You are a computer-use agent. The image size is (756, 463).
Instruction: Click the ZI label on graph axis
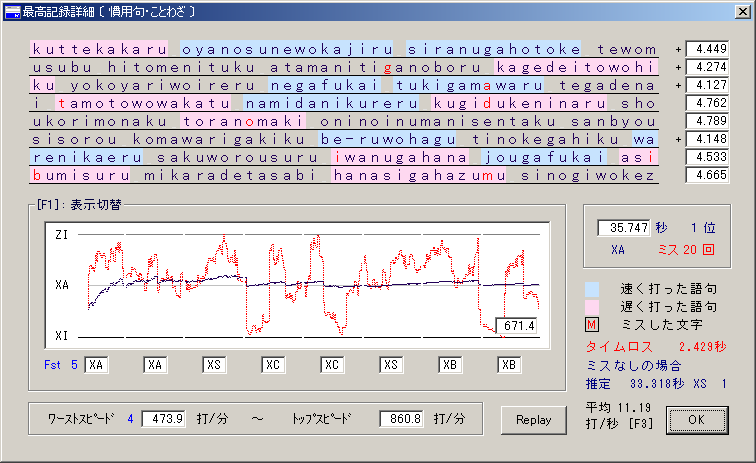click(x=62, y=235)
